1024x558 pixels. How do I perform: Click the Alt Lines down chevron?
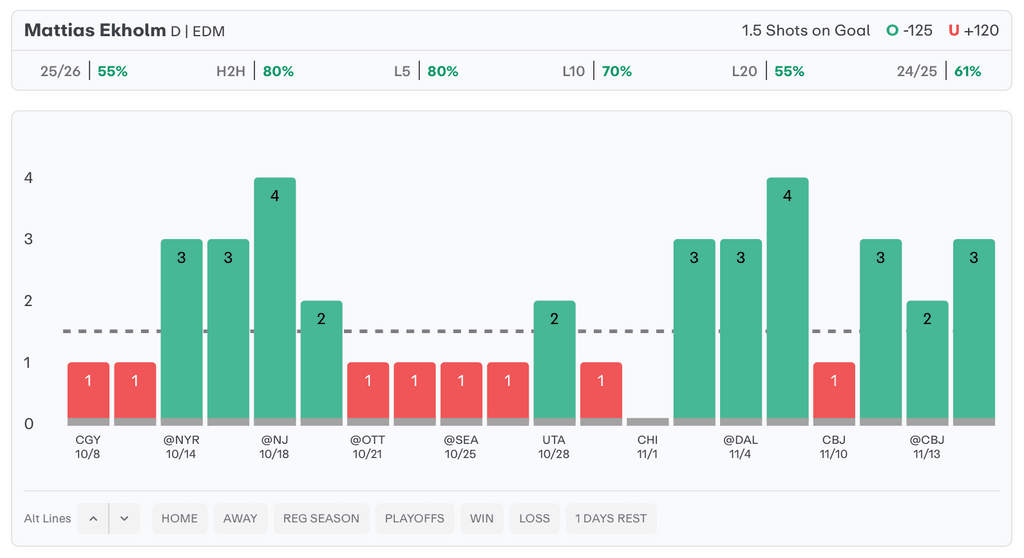[x=124, y=518]
